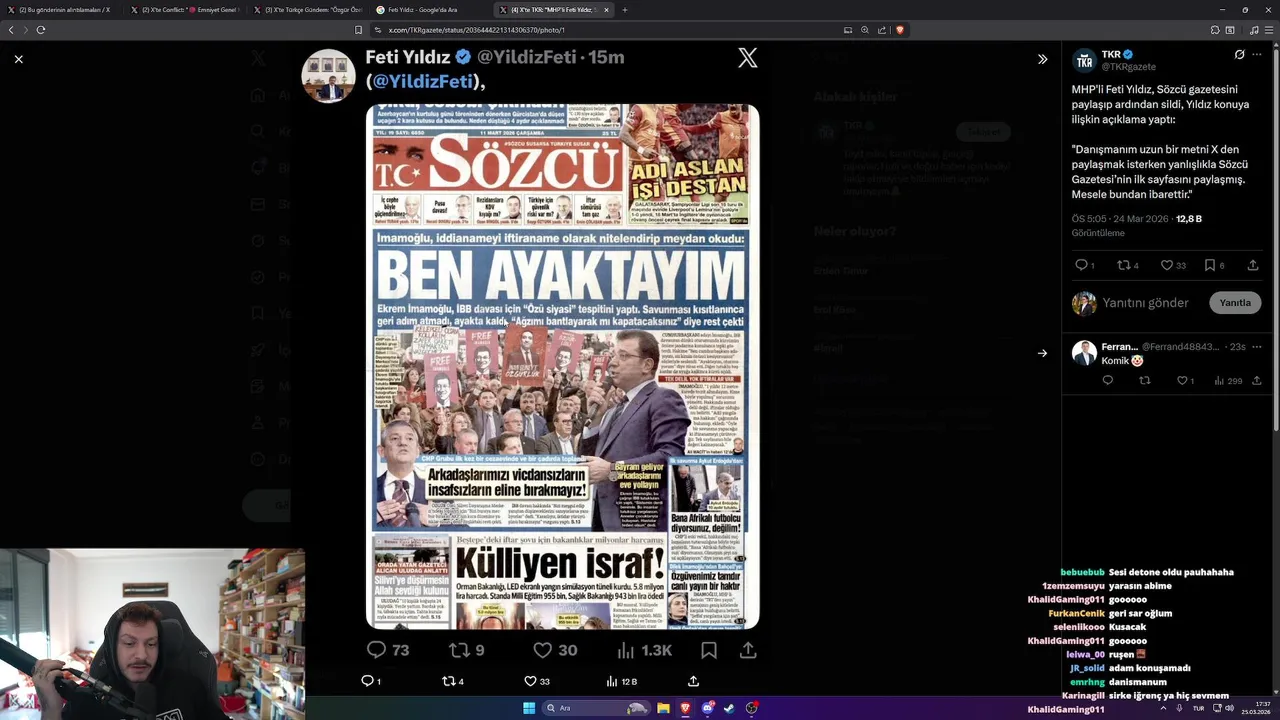1280x720 pixels.
Task: Open Steam from the taskbar
Action: (x=729, y=708)
